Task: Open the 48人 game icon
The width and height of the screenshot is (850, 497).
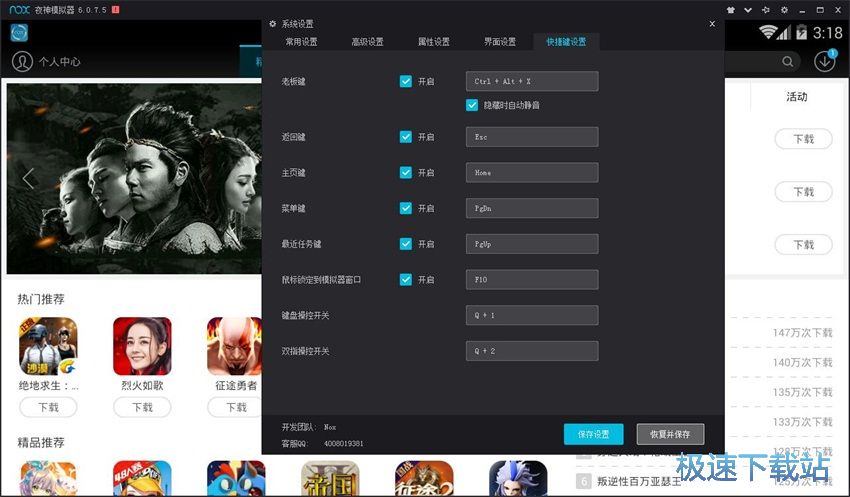Action: pyautogui.click(x=142, y=479)
